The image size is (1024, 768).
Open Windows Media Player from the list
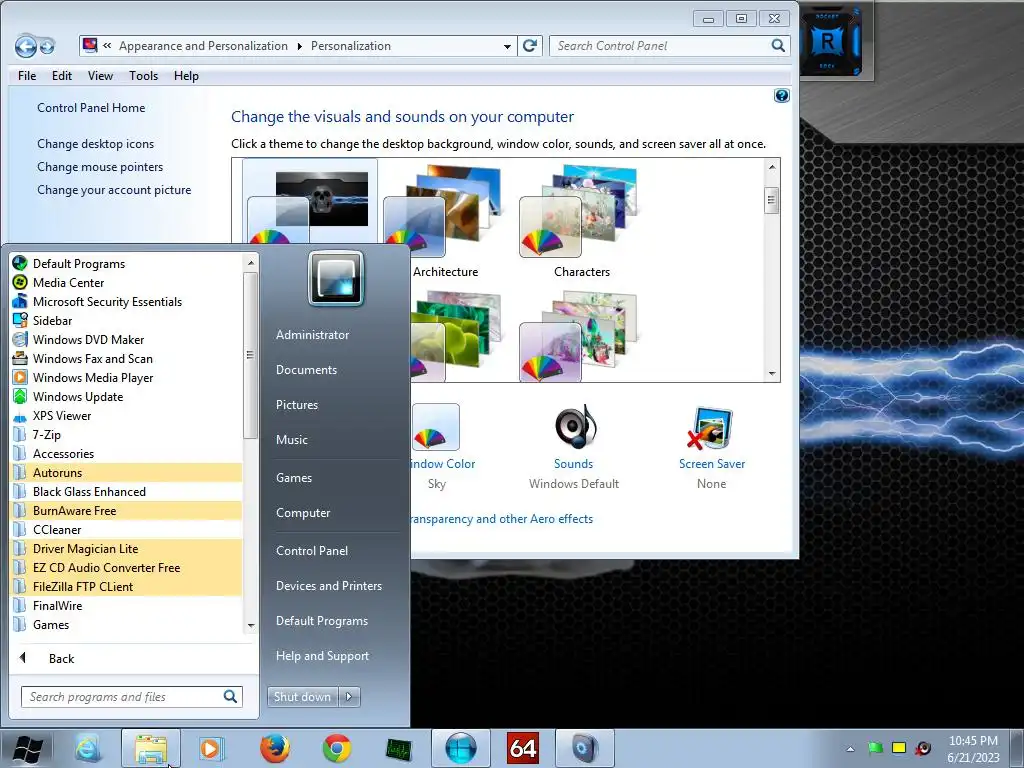point(127,377)
